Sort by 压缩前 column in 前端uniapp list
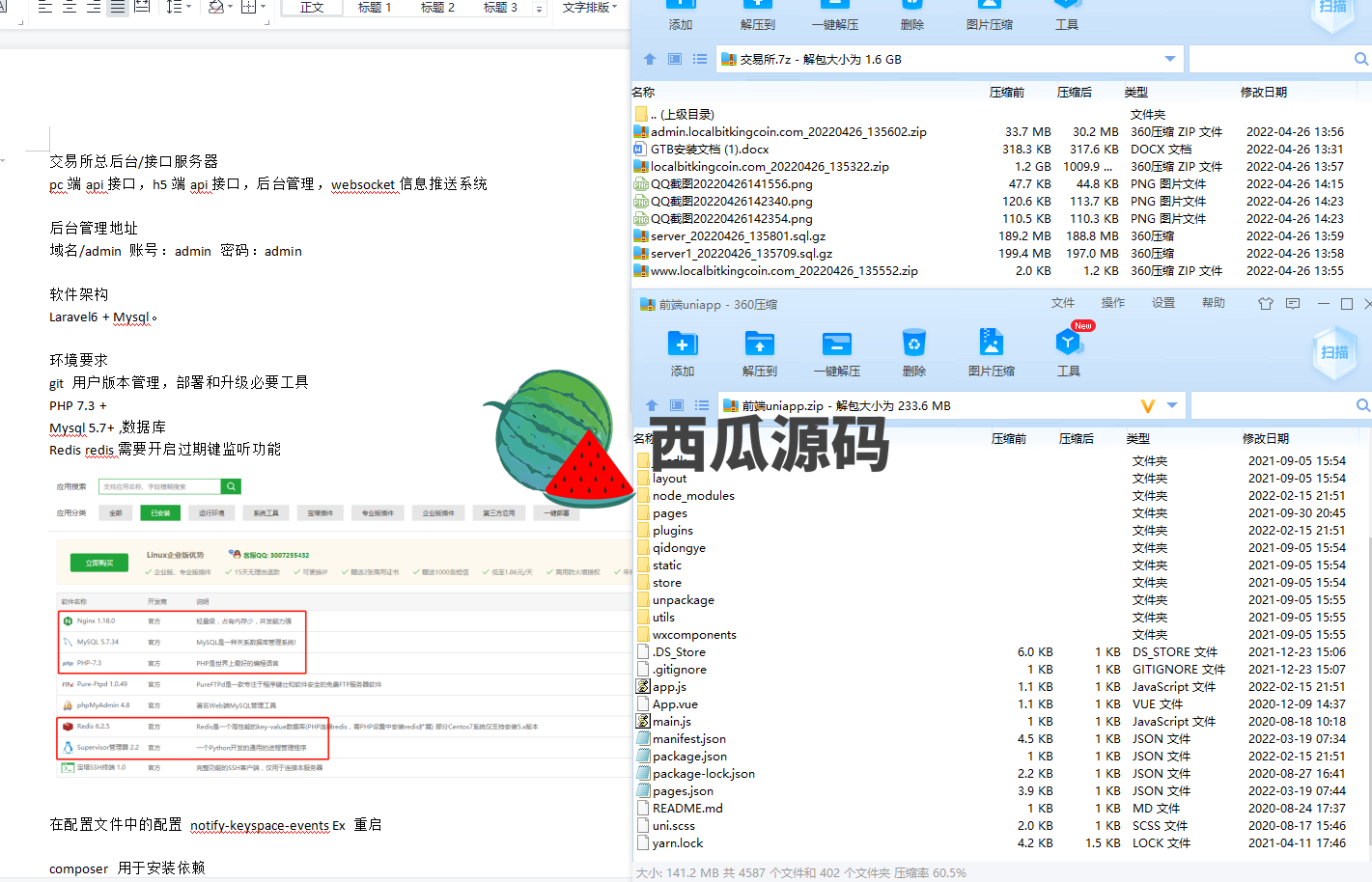Image resolution: width=1372 pixels, height=882 pixels. click(1009, 439)
